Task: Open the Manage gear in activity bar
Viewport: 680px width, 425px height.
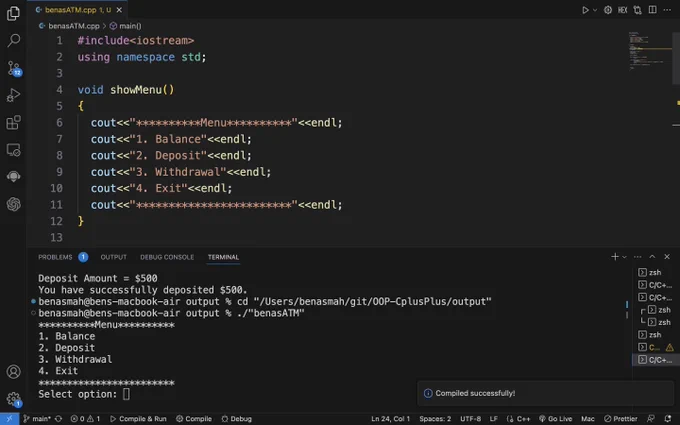Action: 13,399
